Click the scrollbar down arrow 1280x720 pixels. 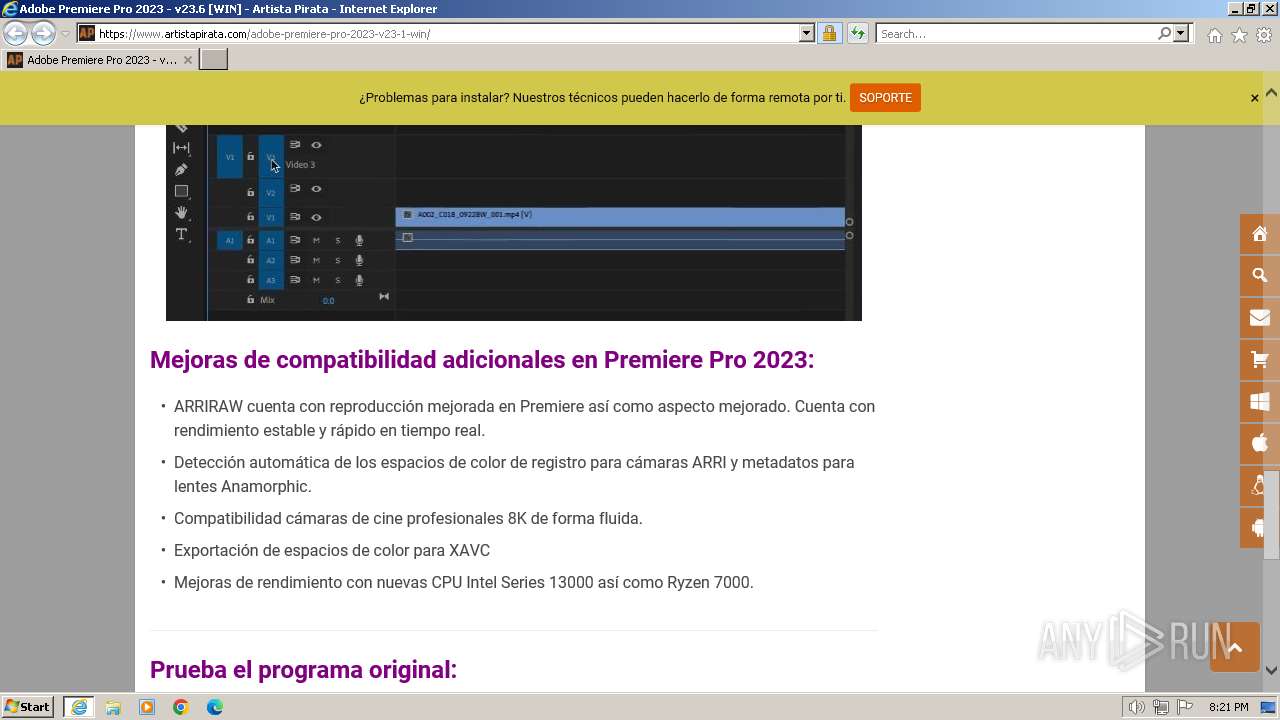tap(1271, 671)
